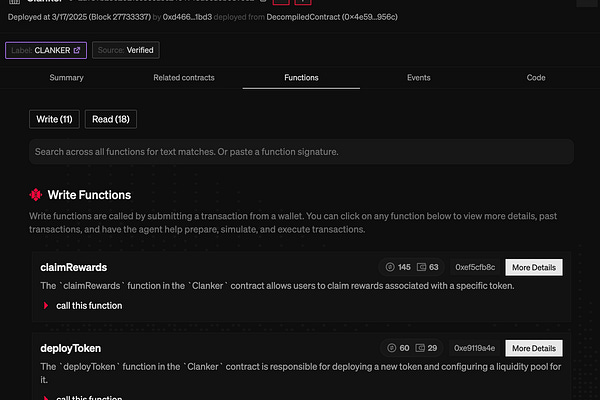The height and width of the screenshot is (400, 600).
Task: Expand call this function under claimRewards
Action: (84, 305)
